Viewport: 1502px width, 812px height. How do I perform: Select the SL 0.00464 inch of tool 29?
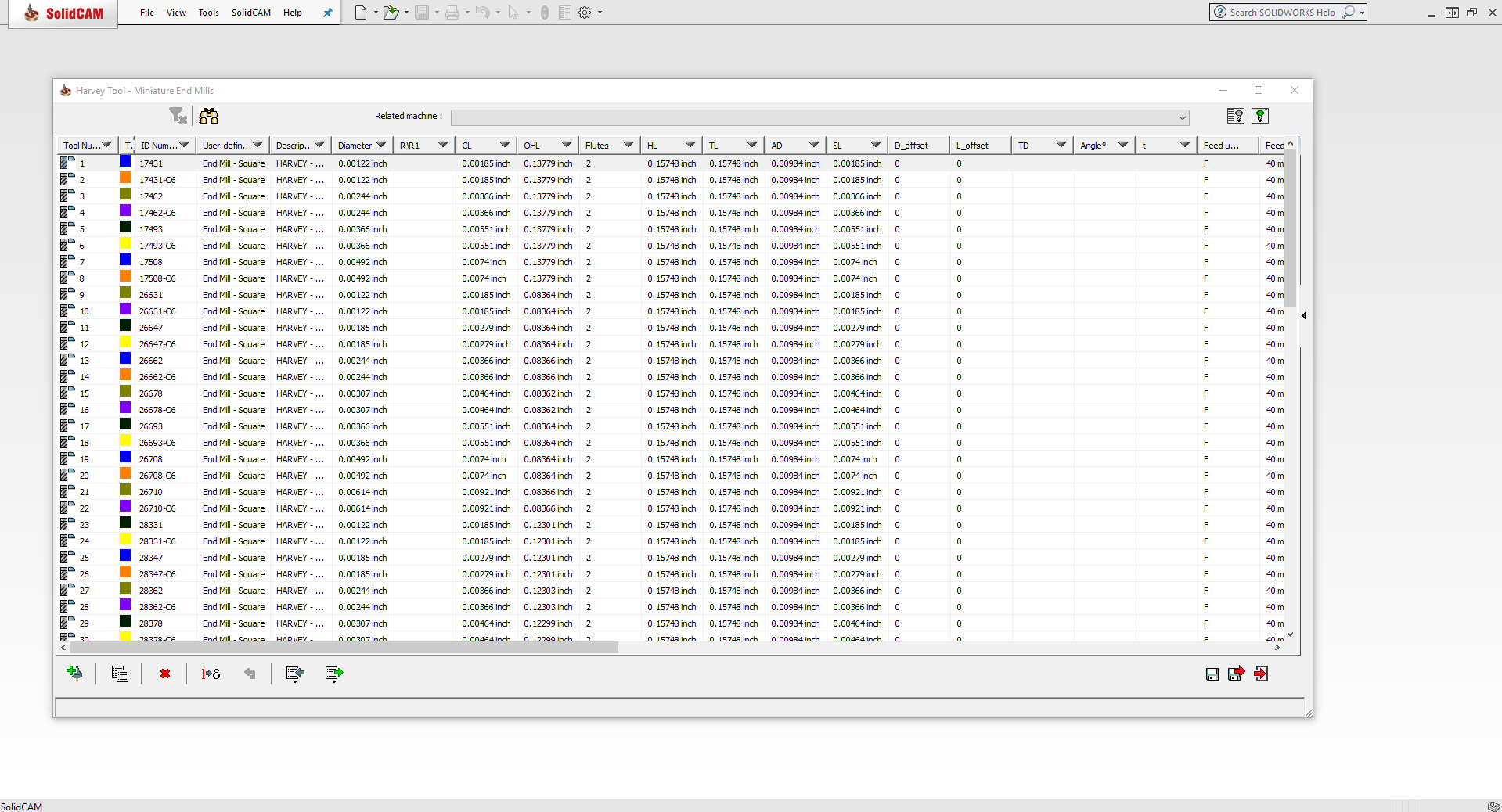coord(857,623)
